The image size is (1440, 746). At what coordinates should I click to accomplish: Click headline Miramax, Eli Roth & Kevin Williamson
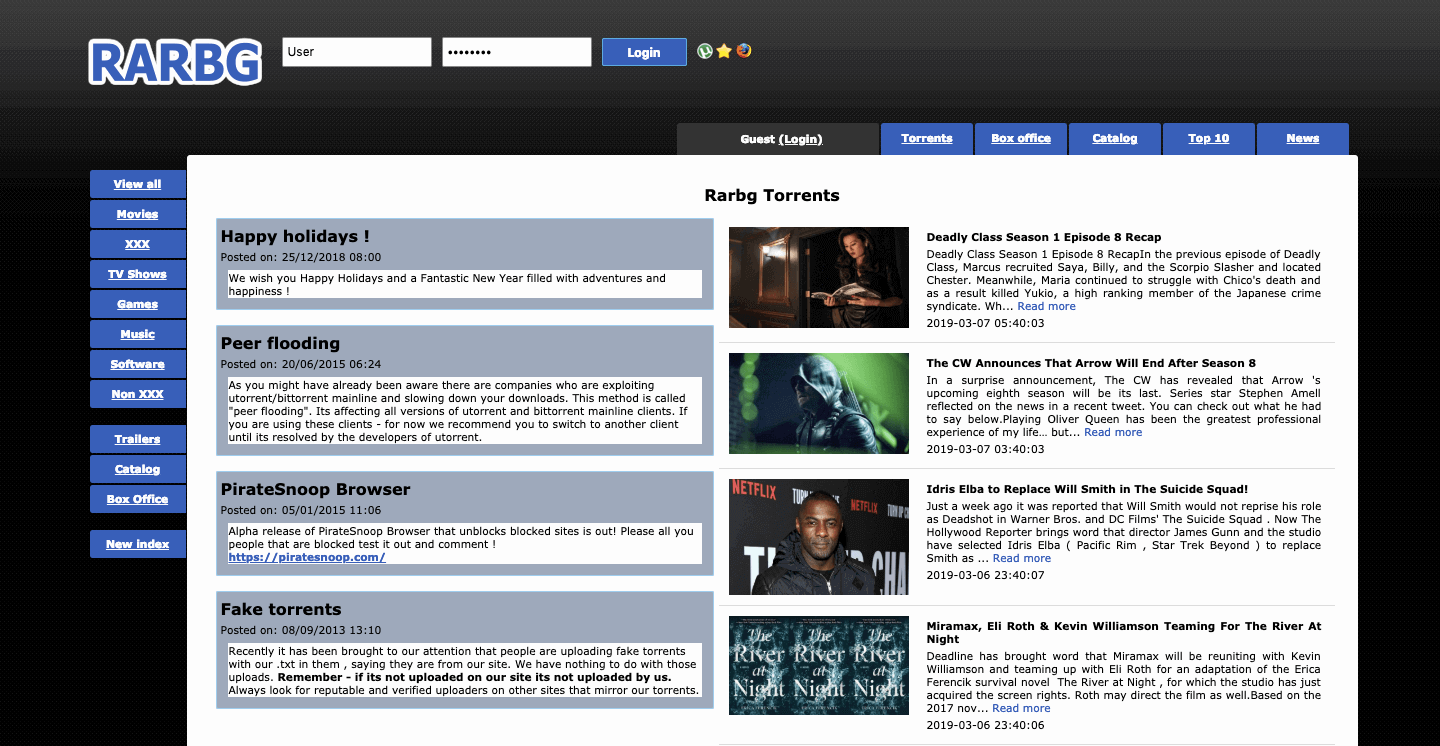coord(1124,632)
